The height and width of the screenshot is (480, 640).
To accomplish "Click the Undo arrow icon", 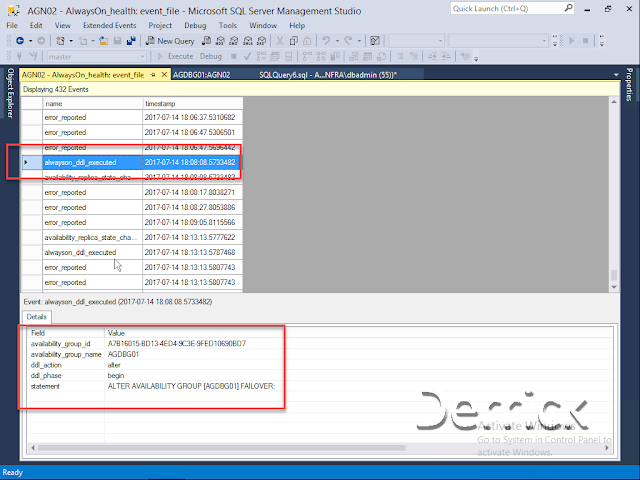I will [x=326, y=40].
